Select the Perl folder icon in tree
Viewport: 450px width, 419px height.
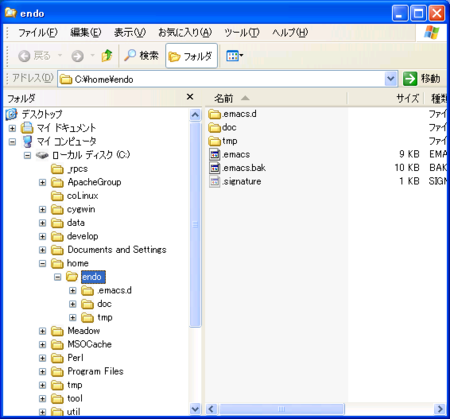coord(57,358)
